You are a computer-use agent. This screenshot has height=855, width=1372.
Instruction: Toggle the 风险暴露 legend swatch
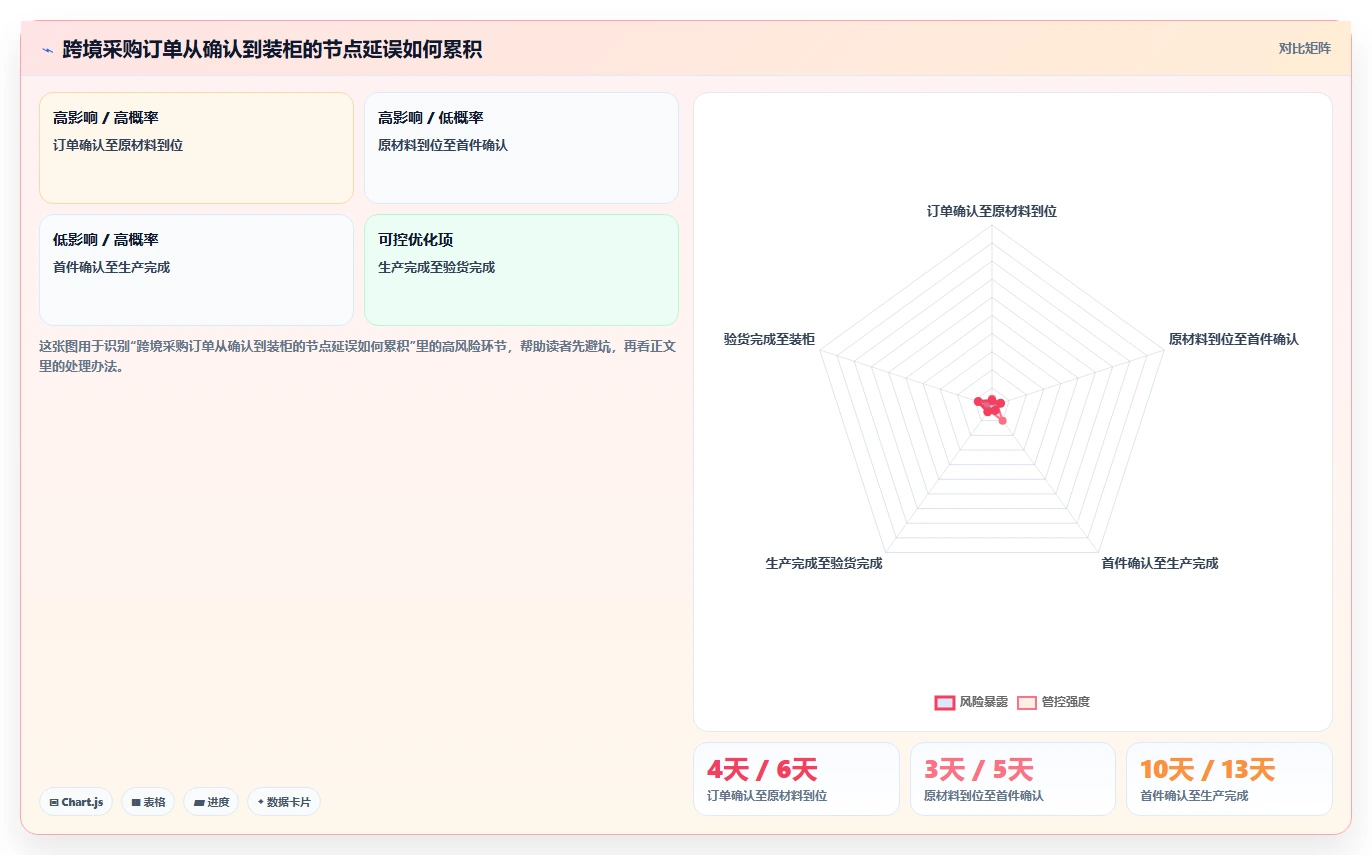click(944, 702)
